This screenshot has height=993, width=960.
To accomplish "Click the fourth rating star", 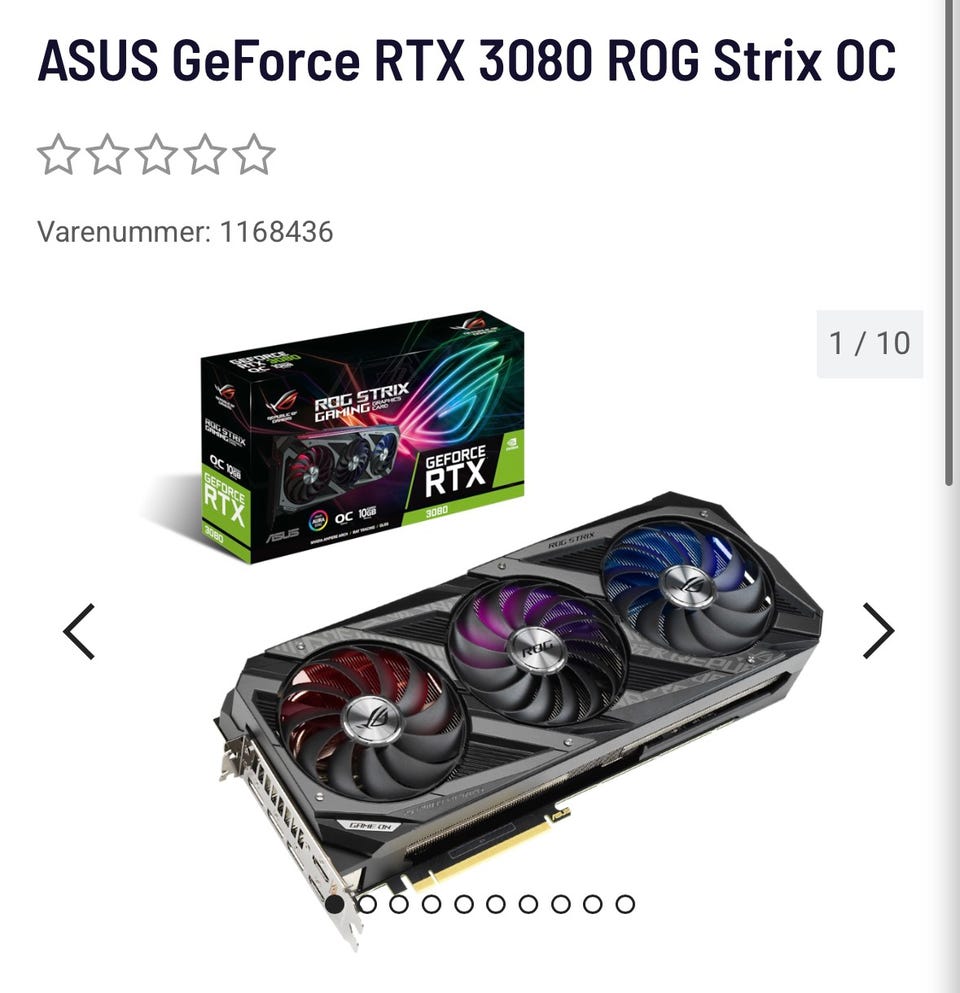I will tap(205, 154).
